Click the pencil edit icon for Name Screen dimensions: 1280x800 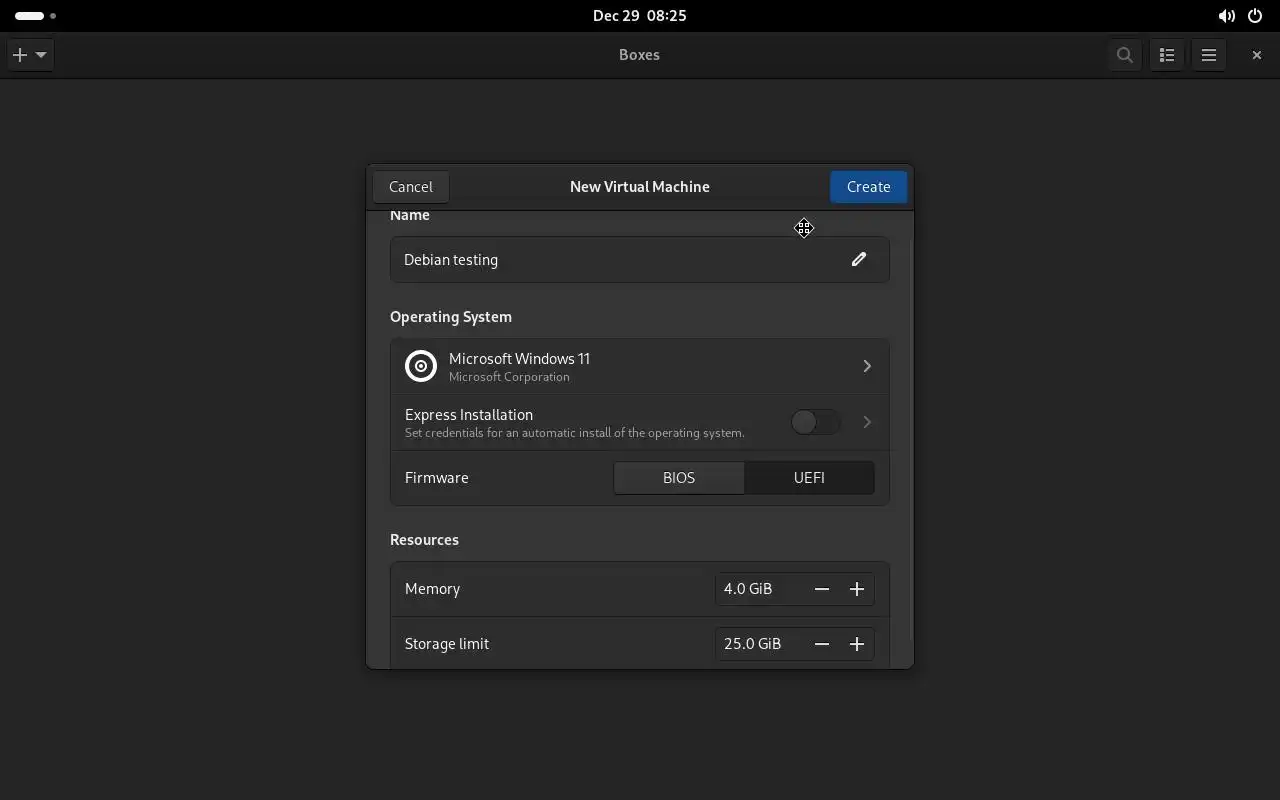click(x=858, y=259)
